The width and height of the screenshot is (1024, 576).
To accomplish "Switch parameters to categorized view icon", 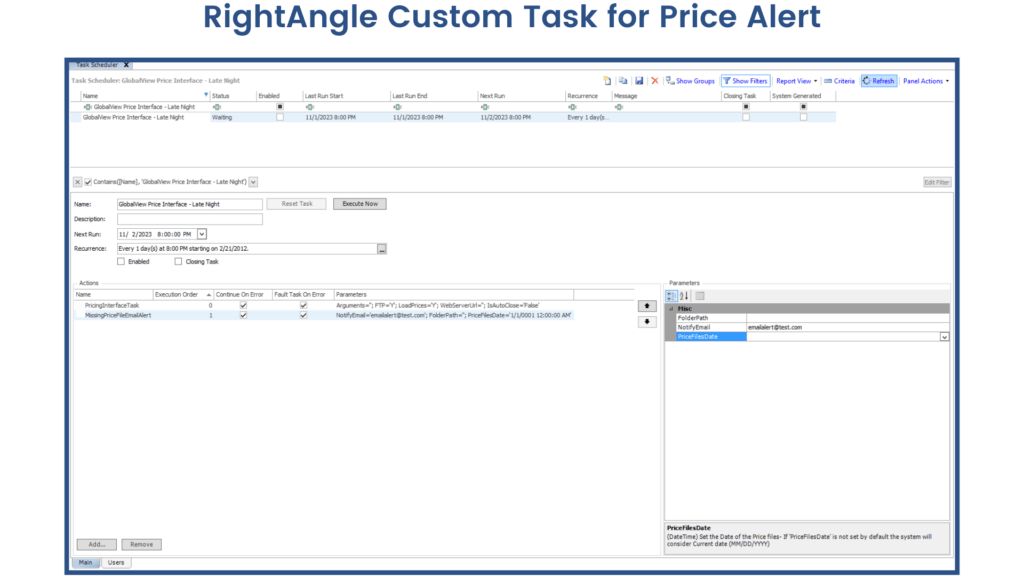I will point(672,296).
